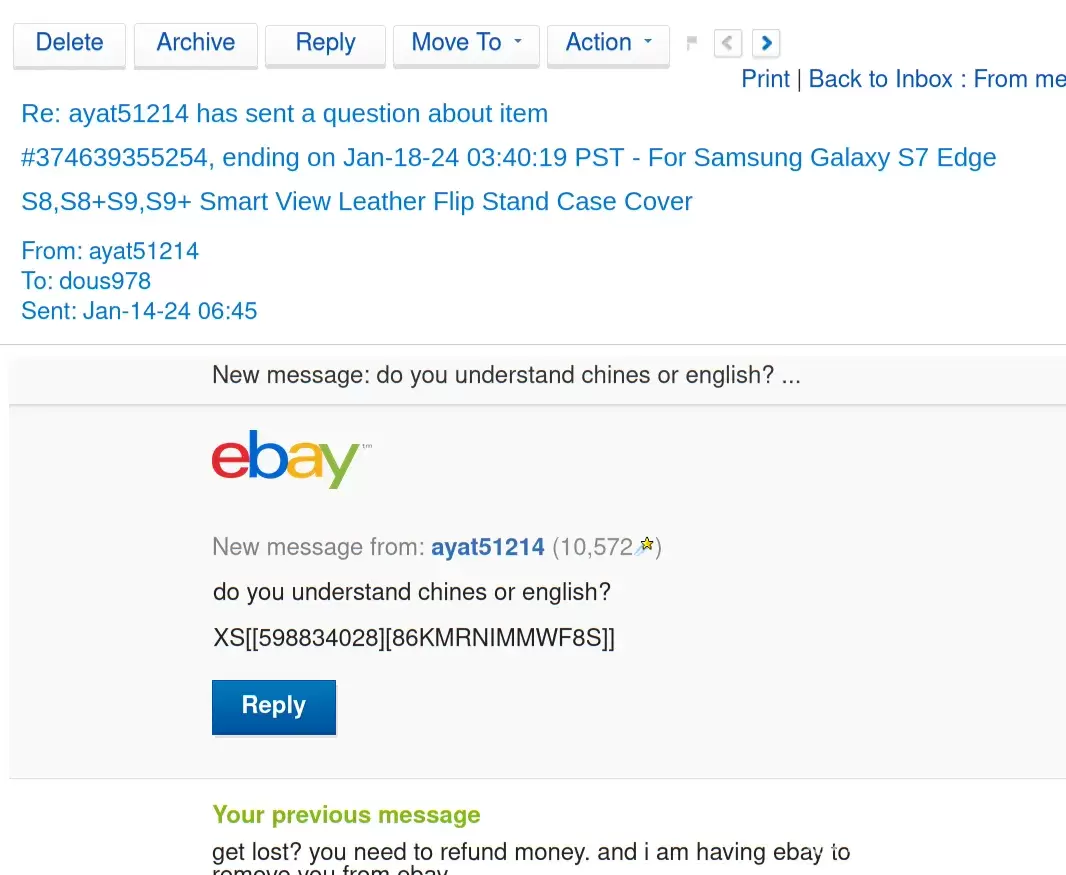
Task: Click the 'Your previous message' heading
Action: point(346,815)
